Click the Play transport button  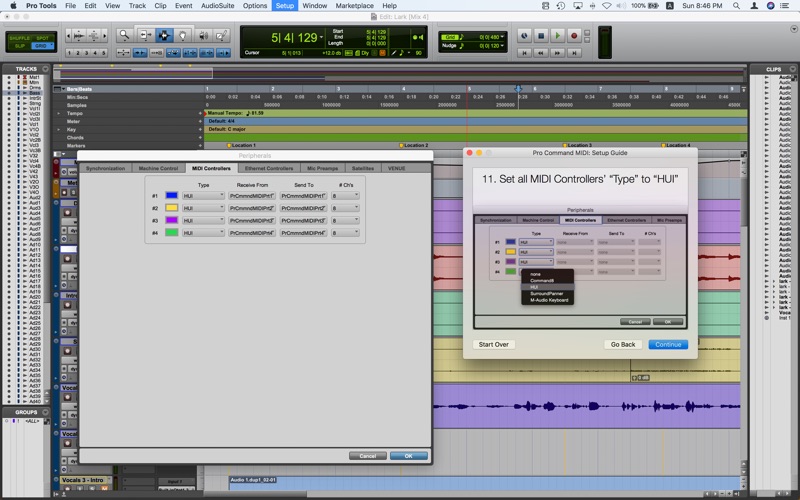coord(557,36)
